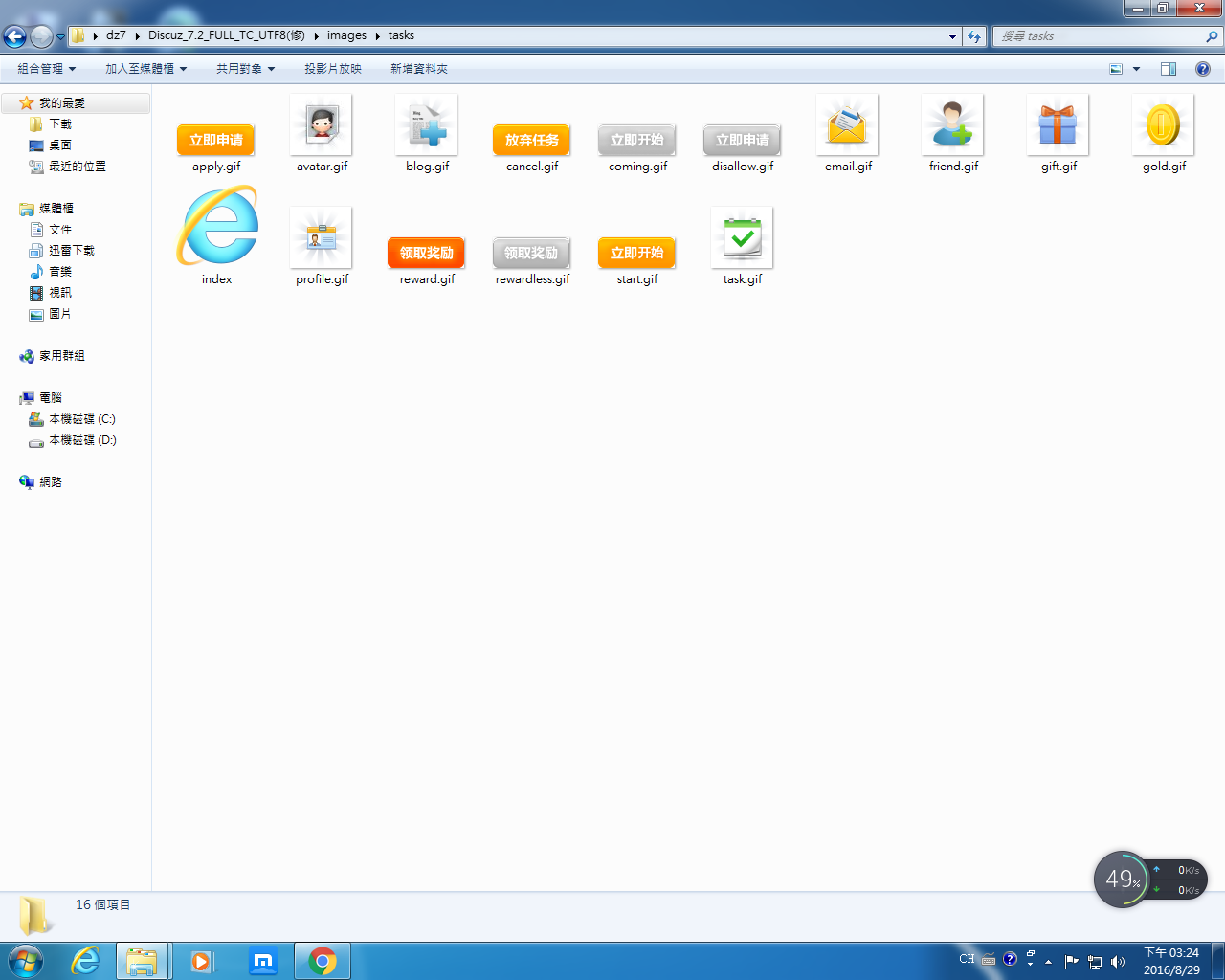1225x980 pixels.
Task: Select the cancel.gif file thumbnail
Action: 532,140
